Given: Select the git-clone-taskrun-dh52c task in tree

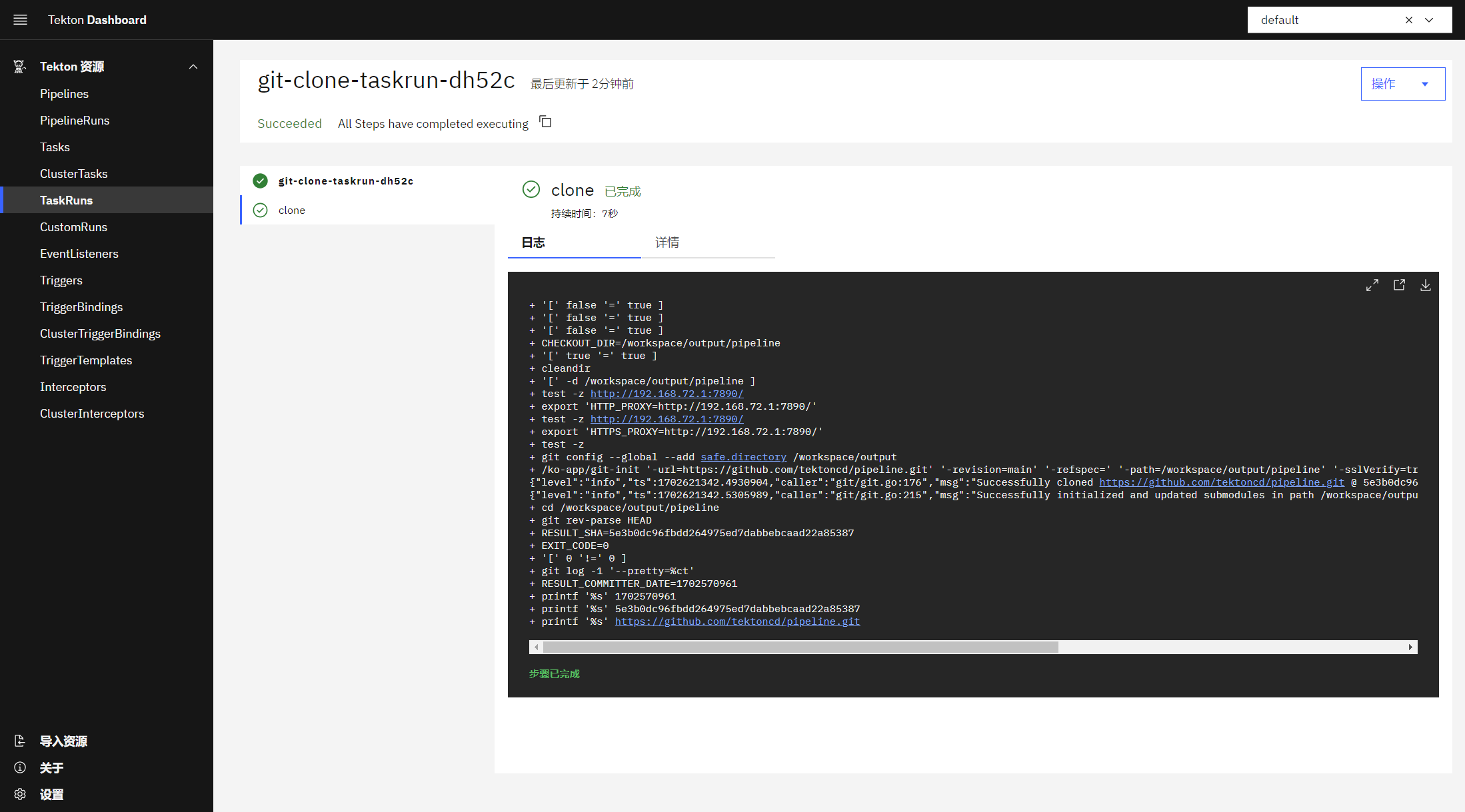Looking at the screenshot, I should (367, 181).
